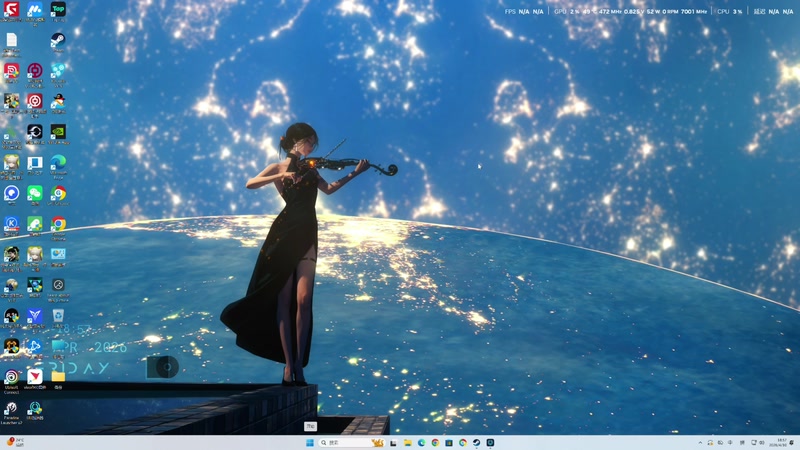
Task: Open the green WeChat desktop icon
Action: coord(35,195)
